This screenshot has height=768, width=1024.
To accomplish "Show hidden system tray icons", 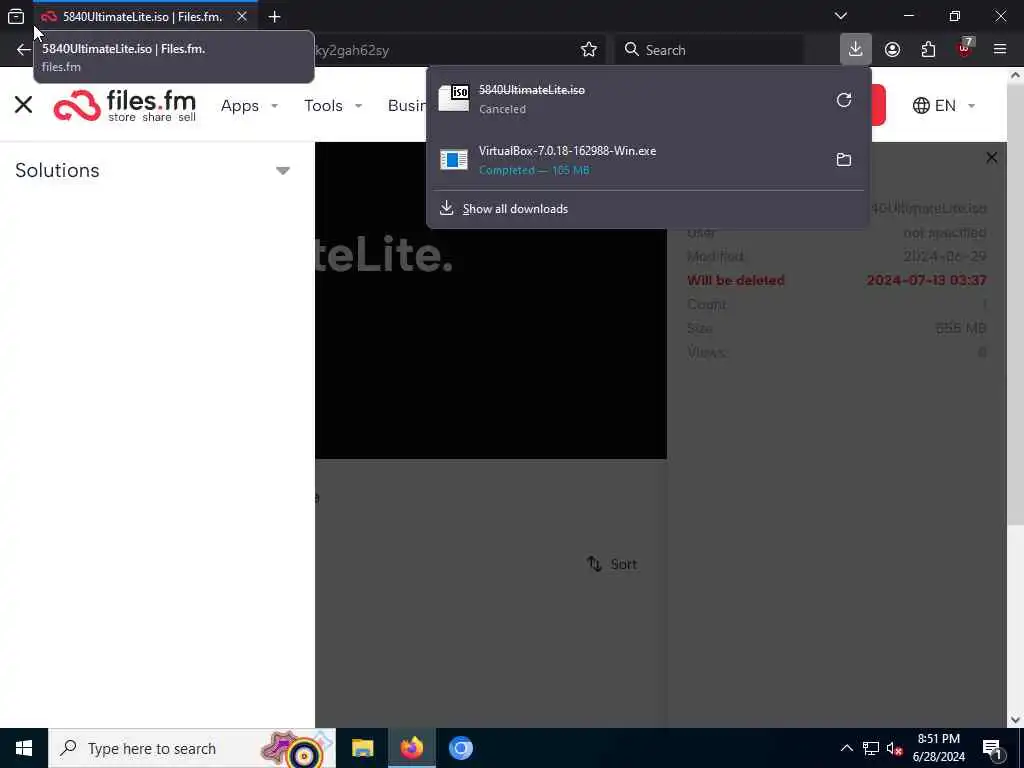I will 846,748.
